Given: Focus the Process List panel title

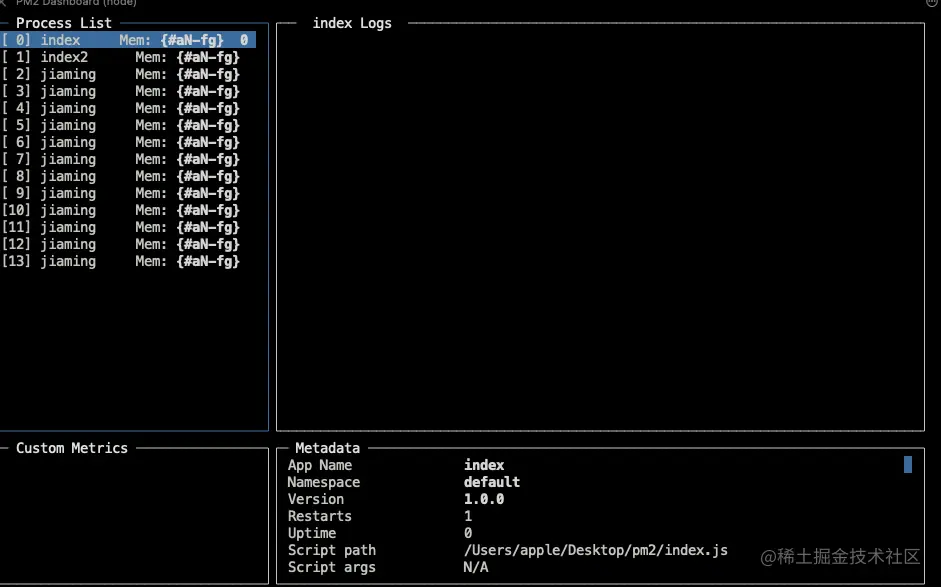Looking at the screenshot, I should coord(64,23).
